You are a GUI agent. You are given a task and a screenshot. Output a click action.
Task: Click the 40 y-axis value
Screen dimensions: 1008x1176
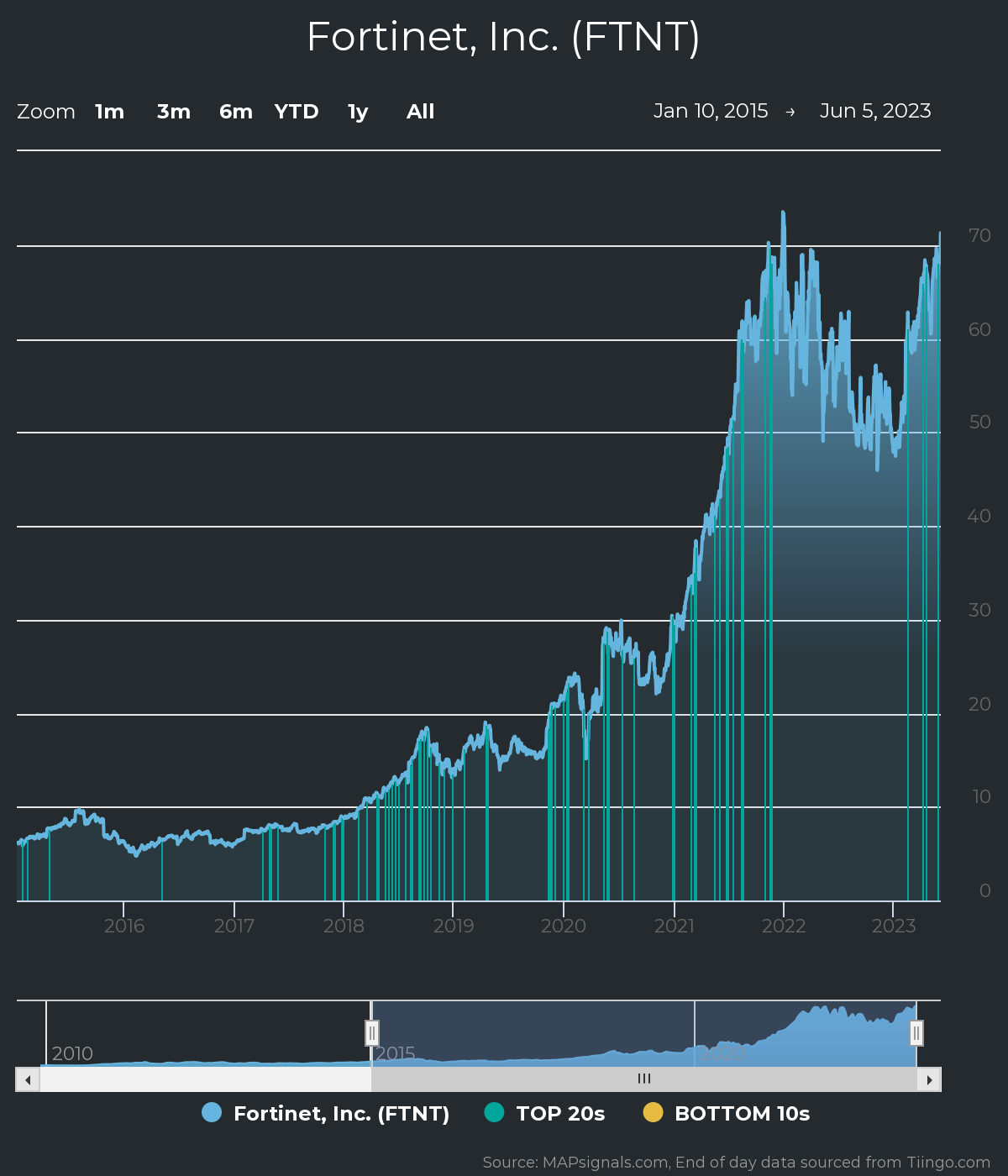[x=979, y=516]
